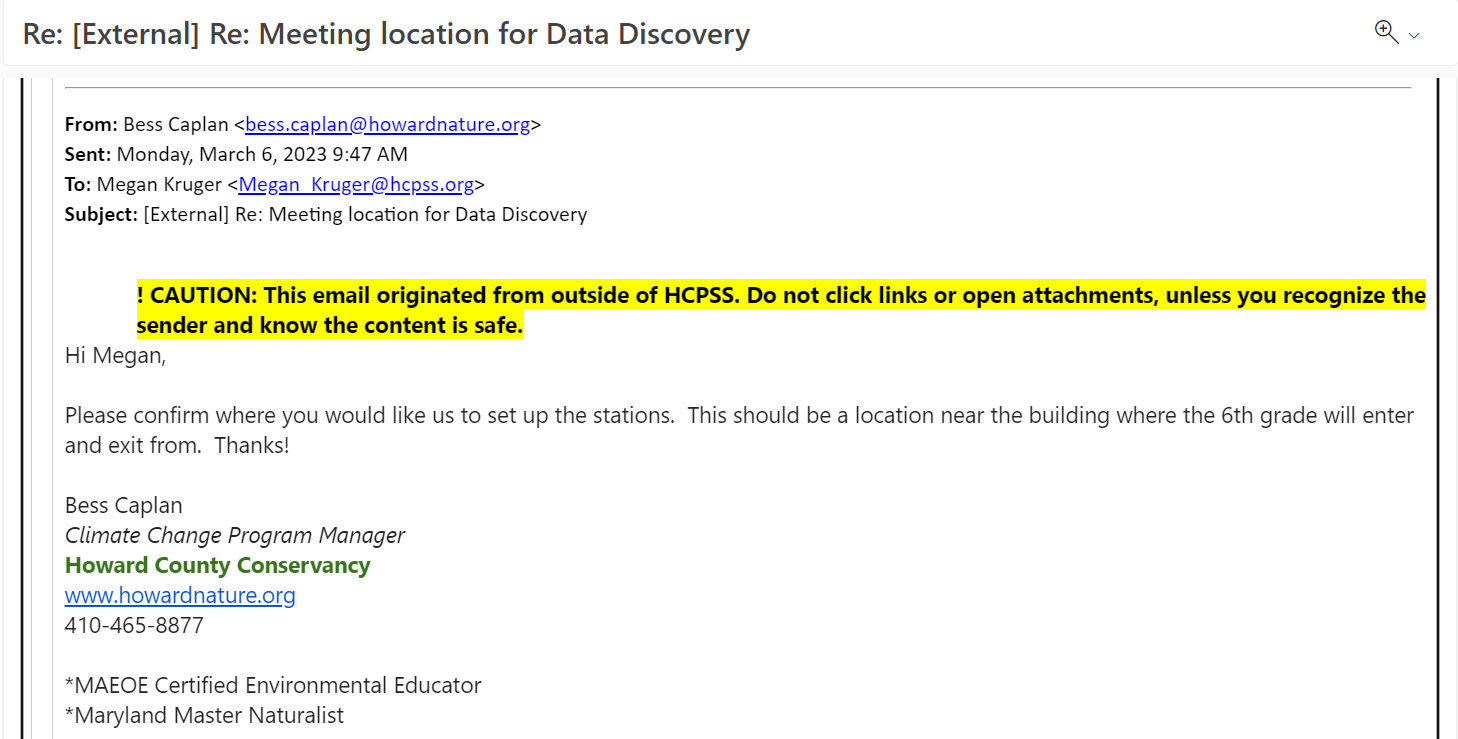
Task: Expand the zoom level dropdown chevron
Action: pos(1414,36)
